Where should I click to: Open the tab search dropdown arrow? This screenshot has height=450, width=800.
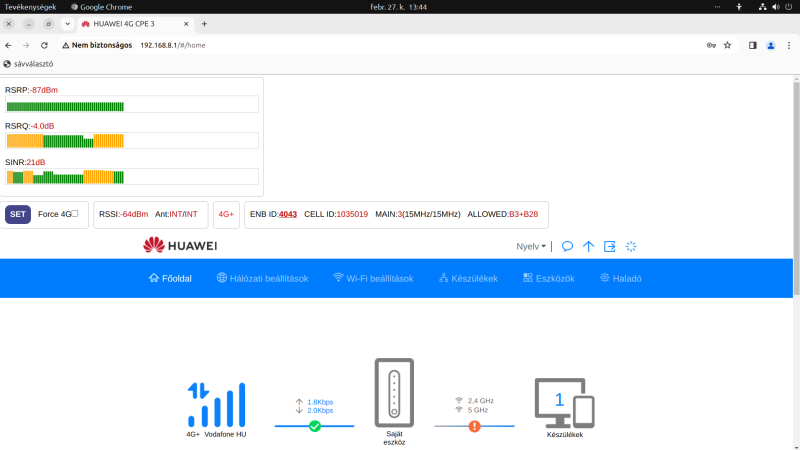(x=67, y=24)
